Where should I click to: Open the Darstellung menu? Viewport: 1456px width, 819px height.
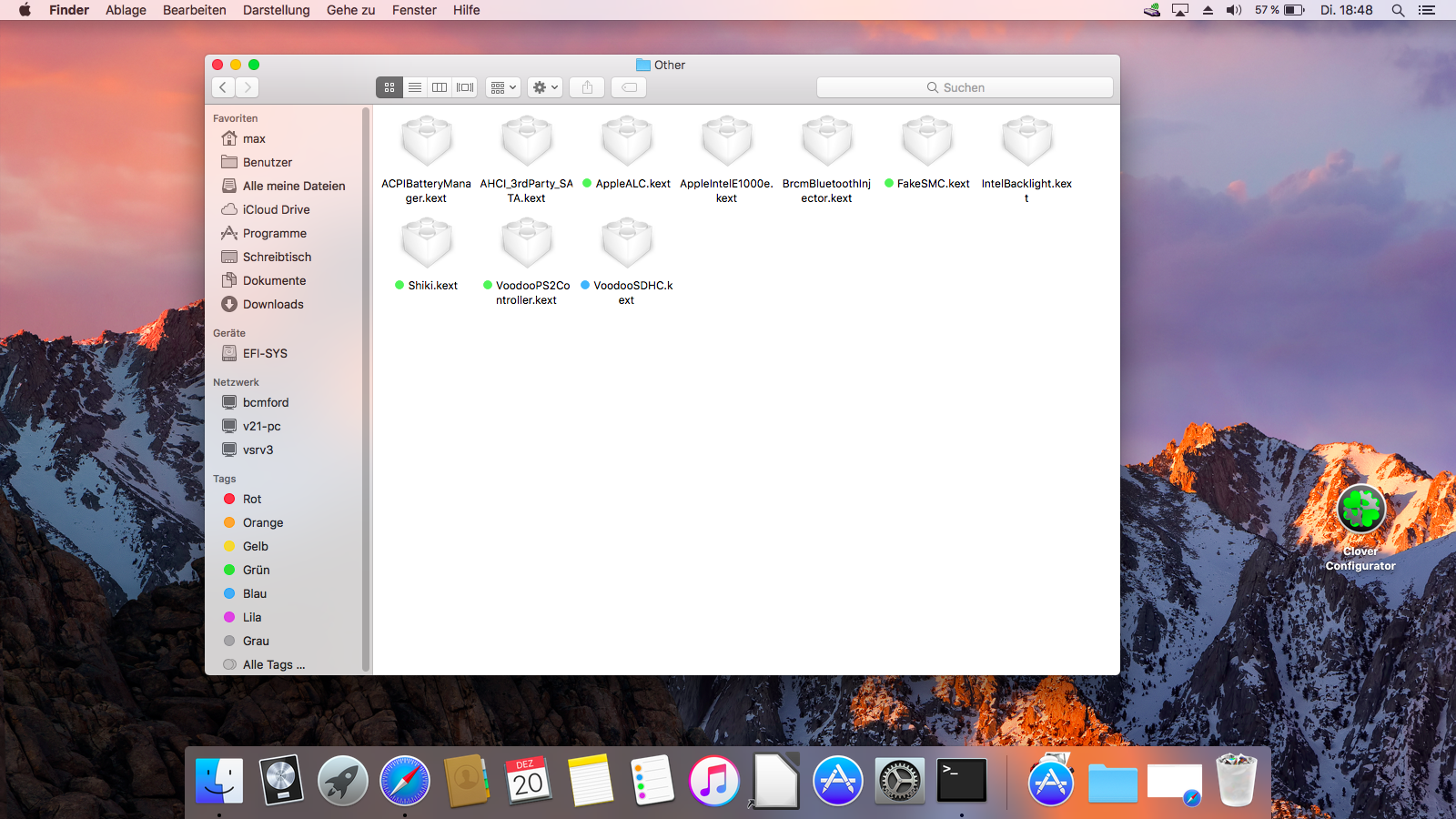point(277,10)
